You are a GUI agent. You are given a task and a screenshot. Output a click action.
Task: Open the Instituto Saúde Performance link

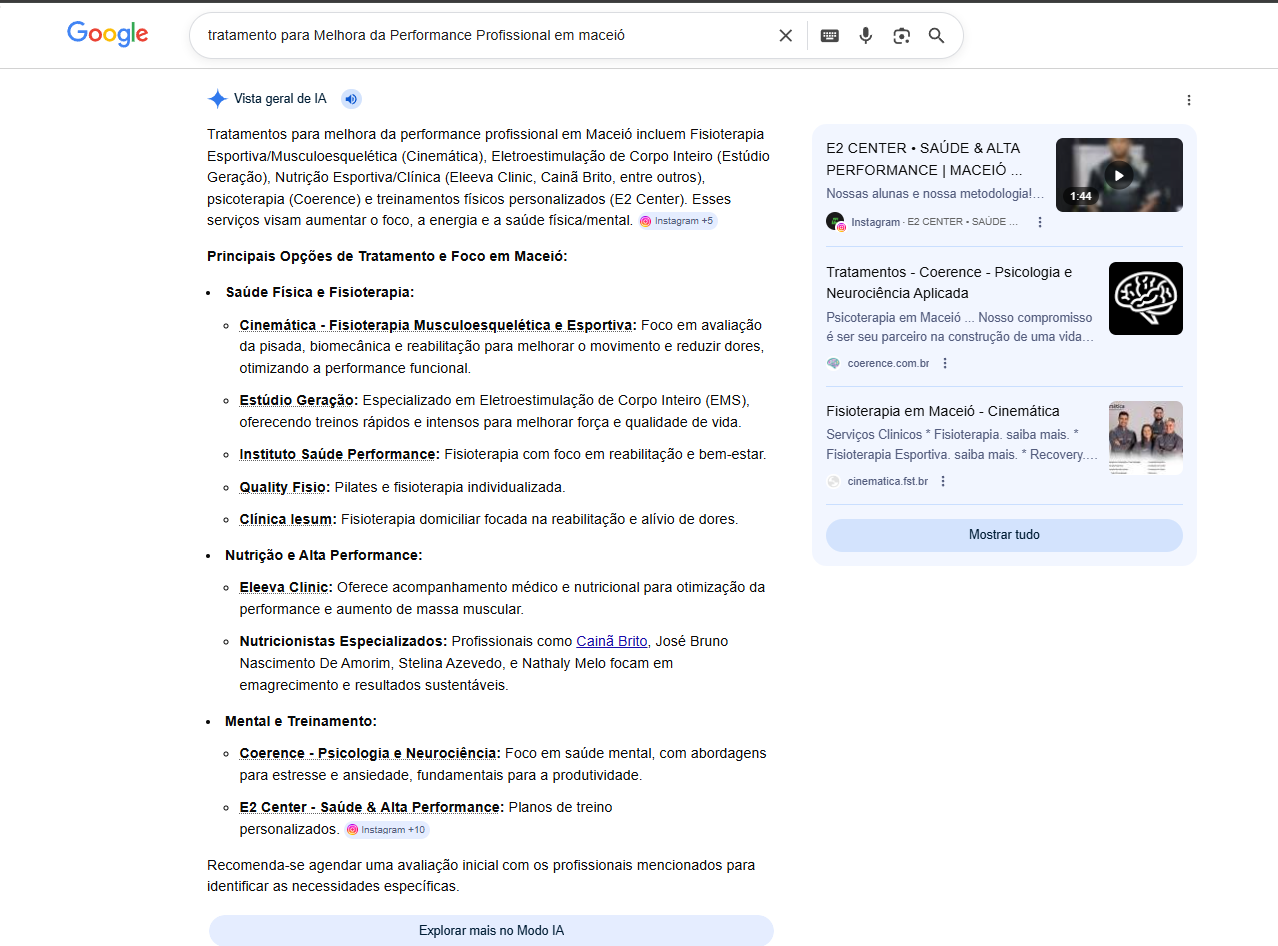pos(339,454)
